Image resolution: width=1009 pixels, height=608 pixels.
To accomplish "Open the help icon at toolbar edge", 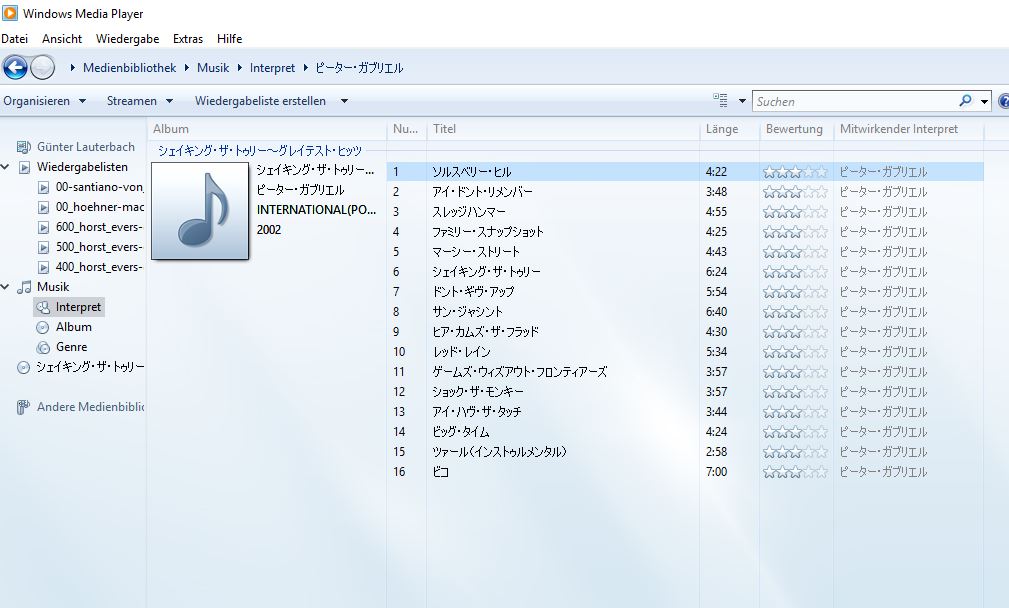I will [x=1004, y=101].
